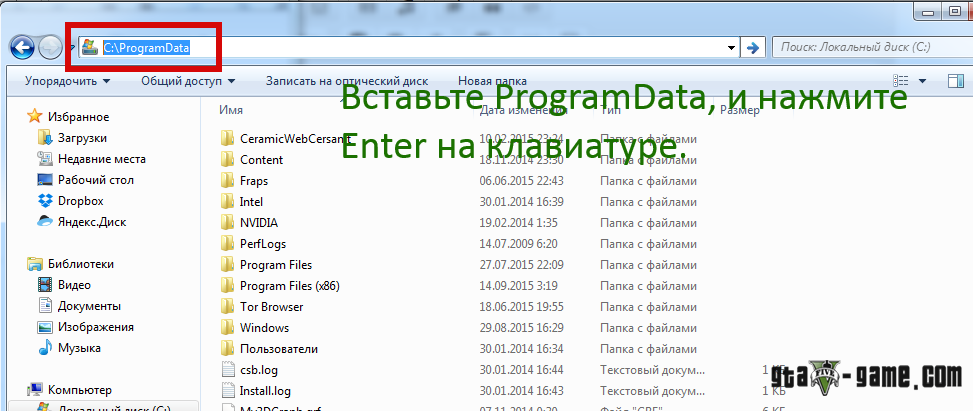Open the Упорядочить menu
973x411 pixels.
click(x=68, y=81)
